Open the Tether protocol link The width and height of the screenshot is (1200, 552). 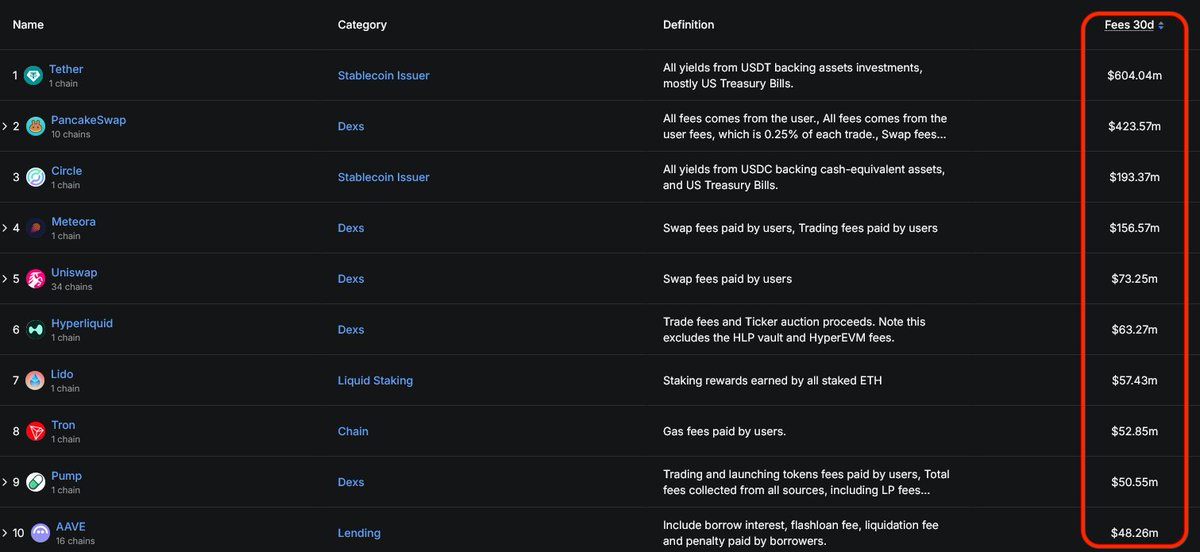pos(66,69)
